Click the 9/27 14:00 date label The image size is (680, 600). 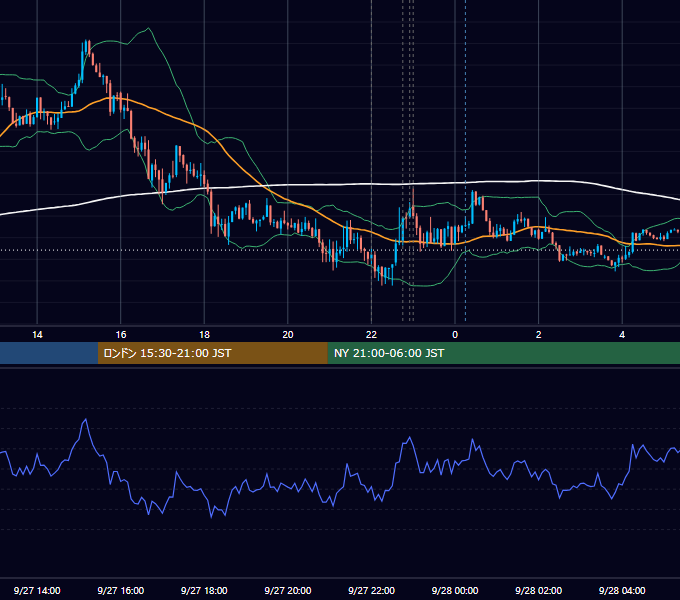pyautogui.click(x=37, y=590)
